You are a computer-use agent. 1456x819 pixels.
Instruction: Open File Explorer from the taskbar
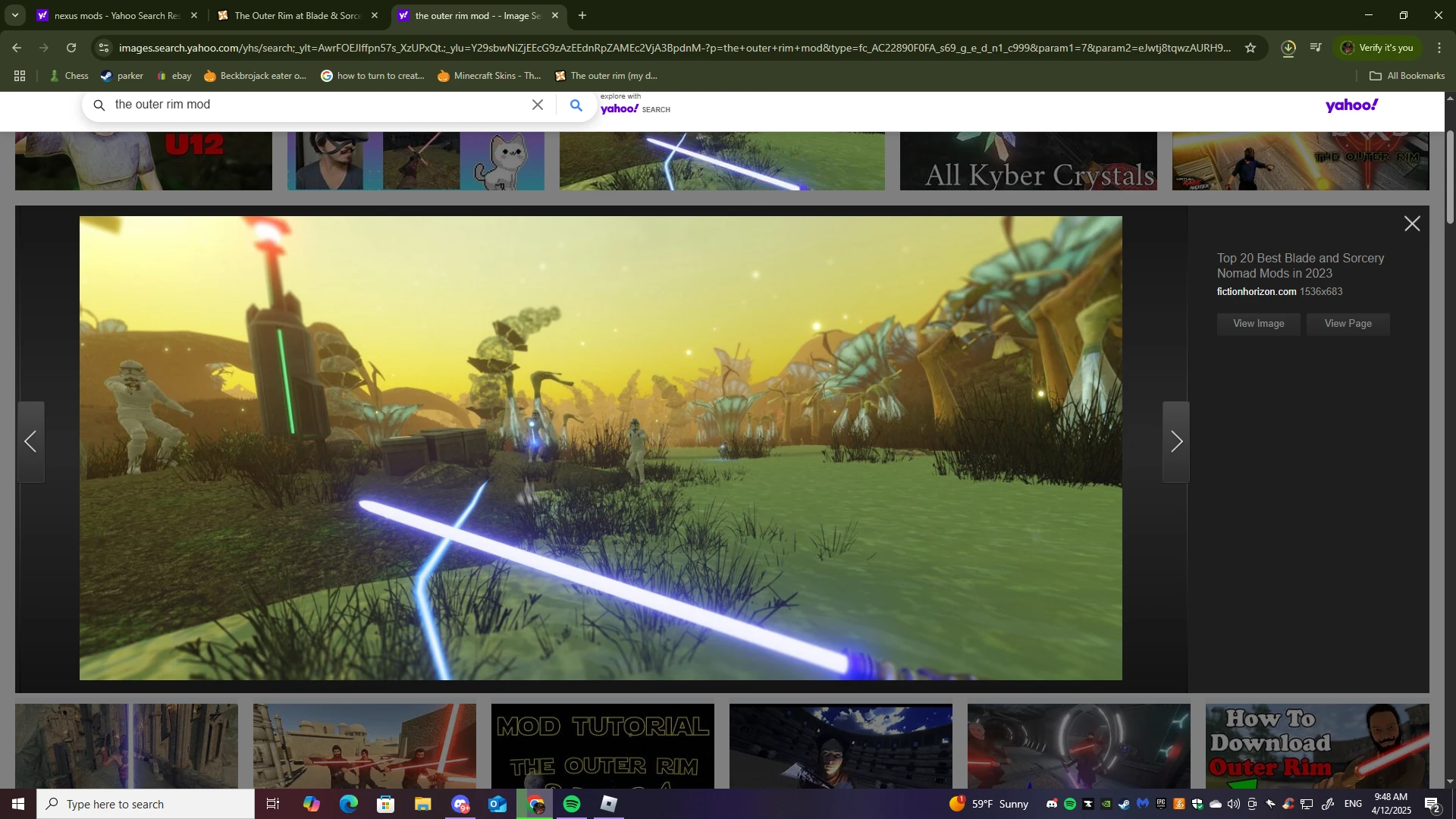[x=422, y=804]
